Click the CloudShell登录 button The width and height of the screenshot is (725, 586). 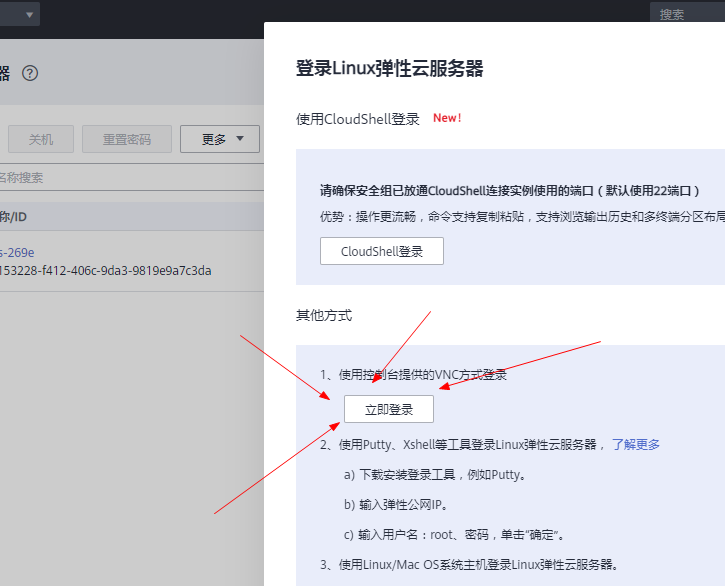[382, 251]
